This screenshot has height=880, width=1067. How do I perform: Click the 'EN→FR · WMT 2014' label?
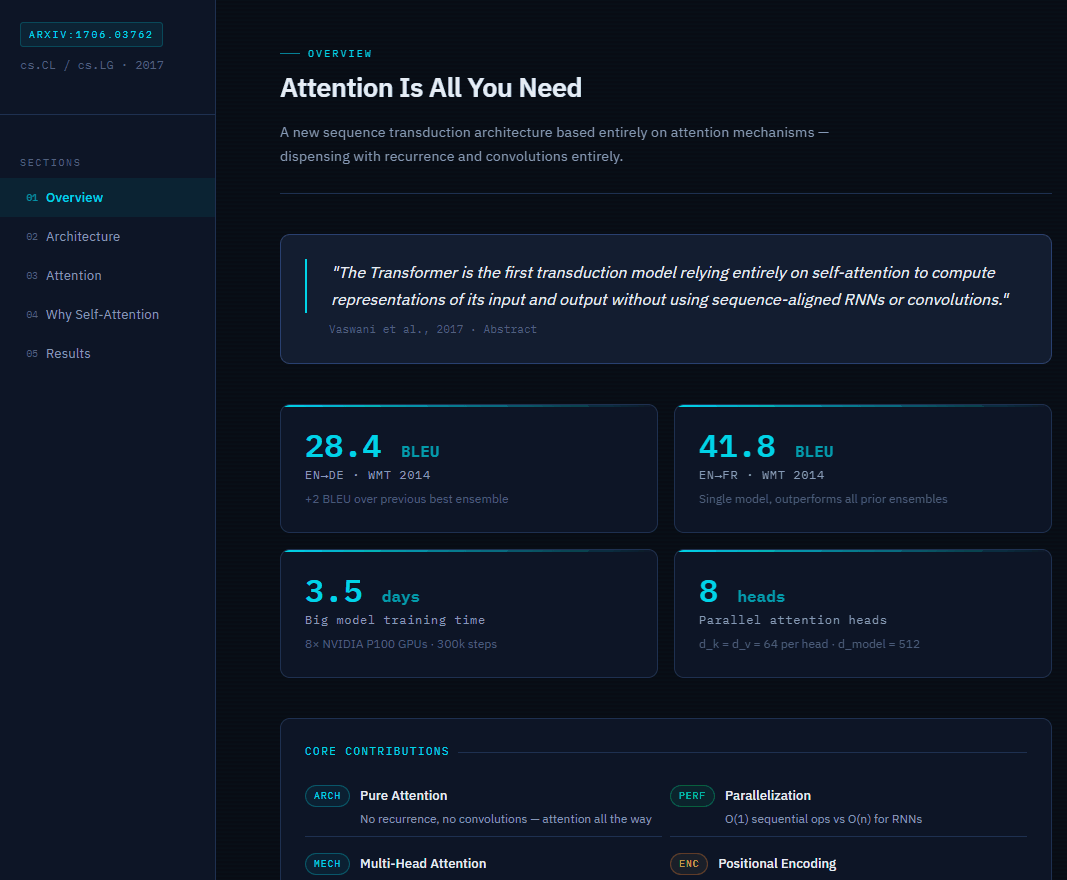761,475
